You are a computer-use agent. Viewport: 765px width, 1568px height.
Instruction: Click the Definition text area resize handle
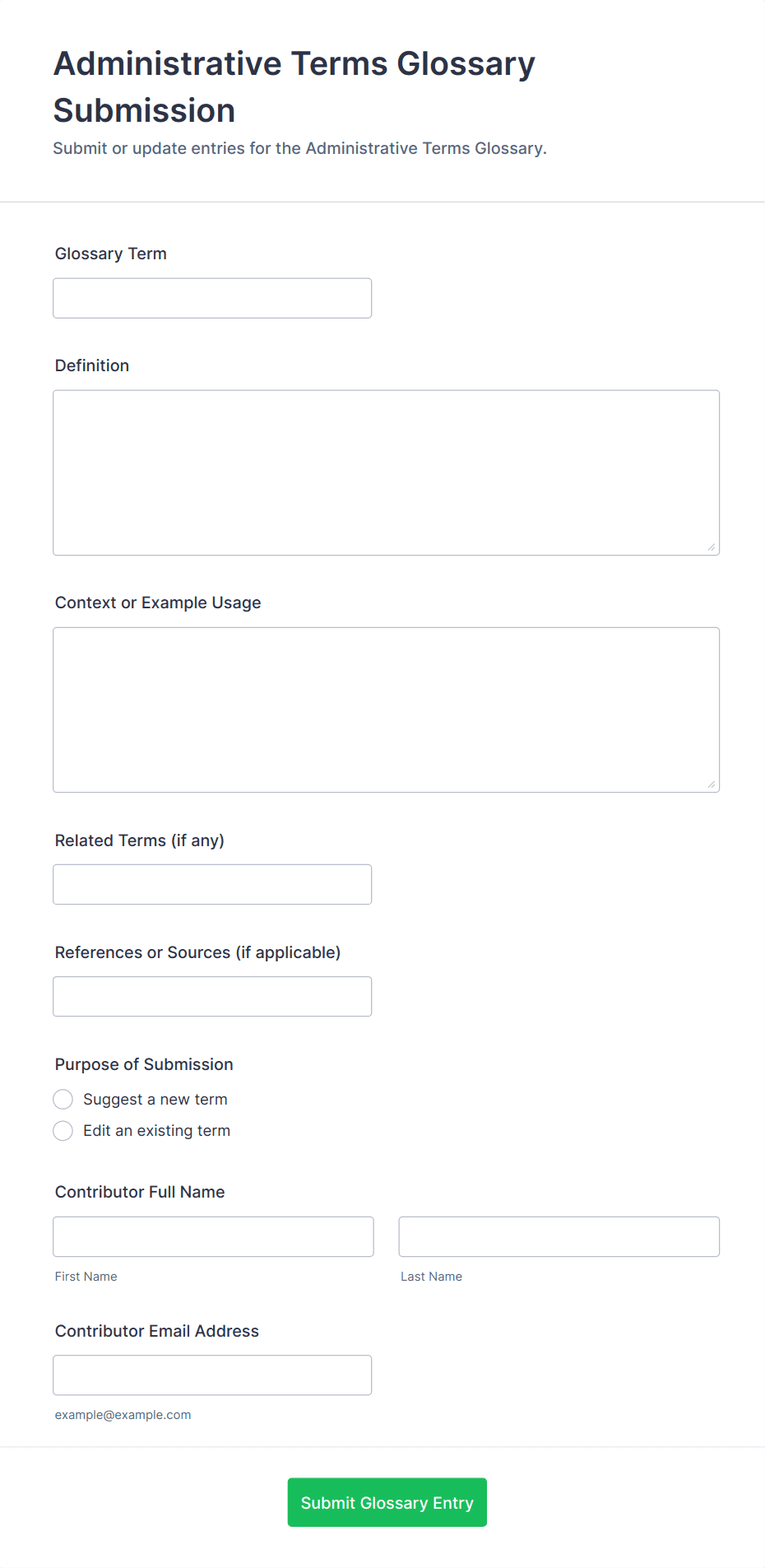[712, 547]
